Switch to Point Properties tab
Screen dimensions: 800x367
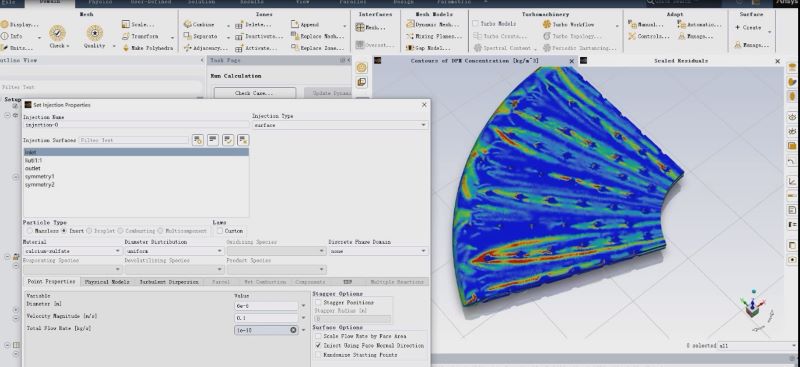click(x=52, y=282)
